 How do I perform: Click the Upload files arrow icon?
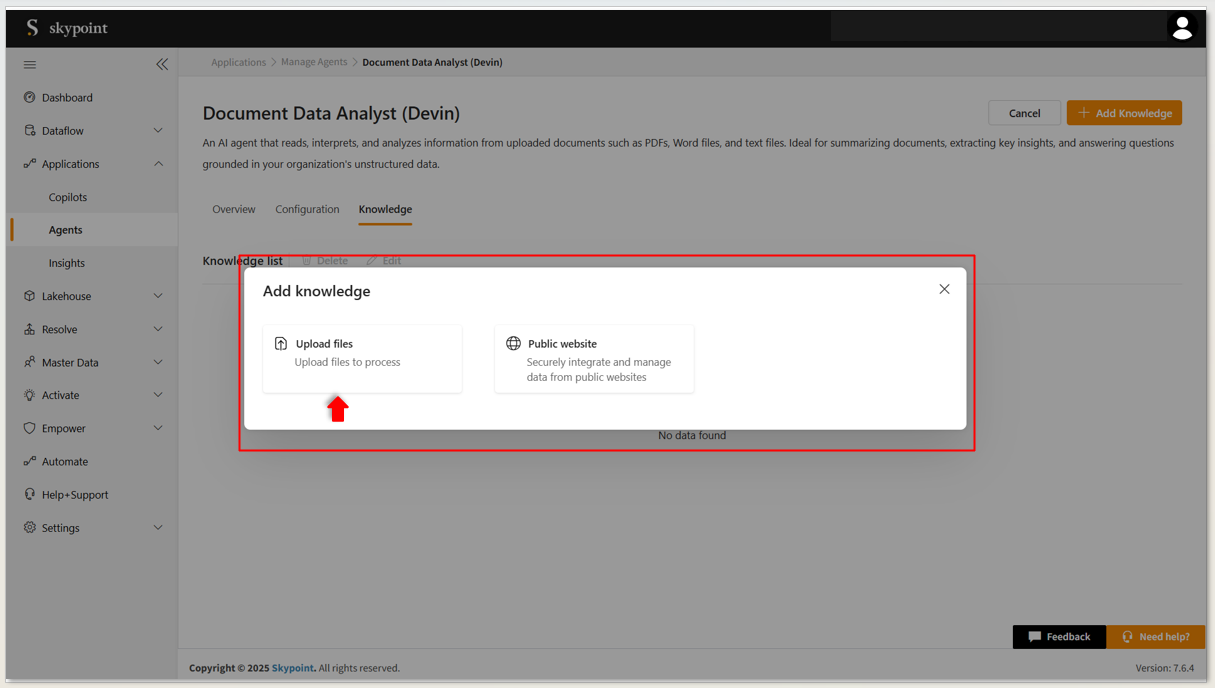click(281, 343)
